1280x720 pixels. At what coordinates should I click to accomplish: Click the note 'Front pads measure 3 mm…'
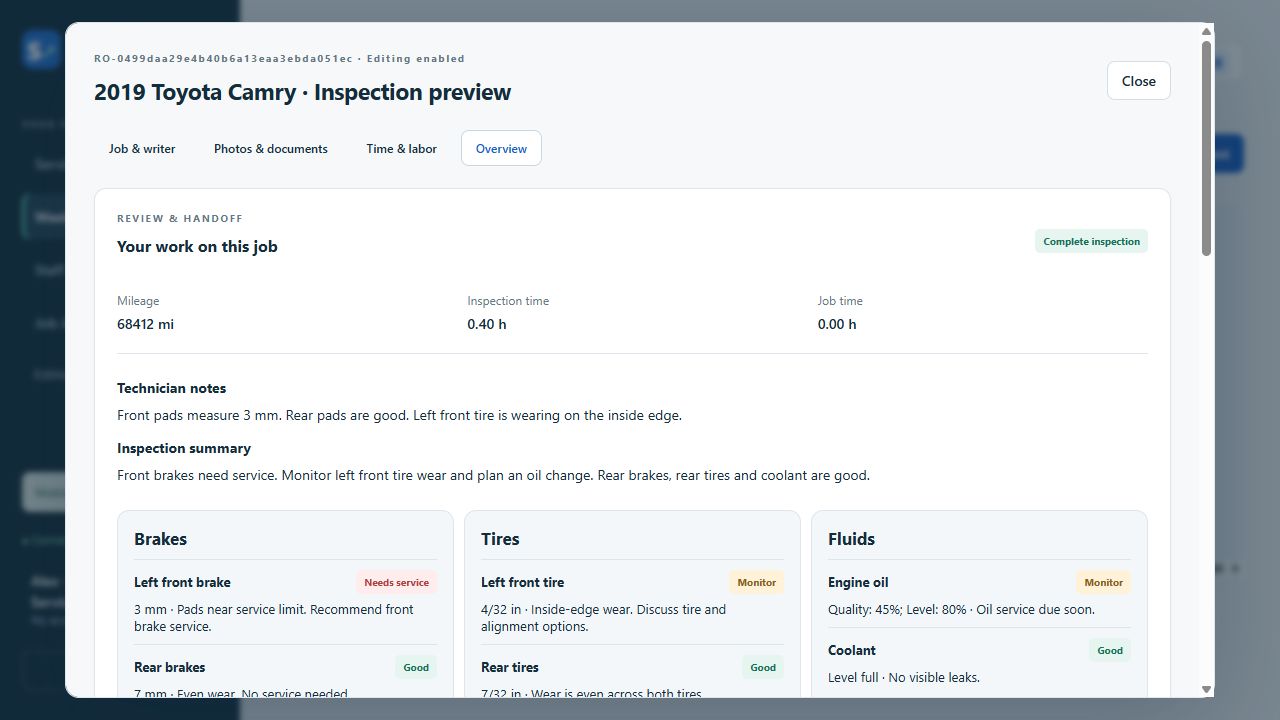399,415
